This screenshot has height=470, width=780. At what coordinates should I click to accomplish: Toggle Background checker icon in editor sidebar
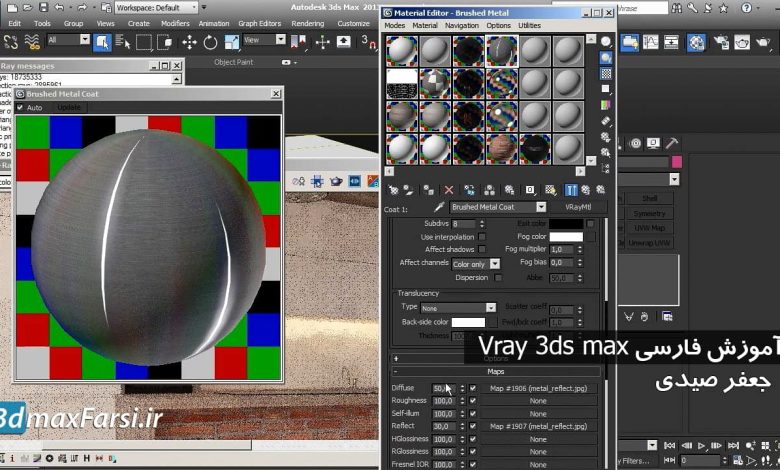pos(606,74)
